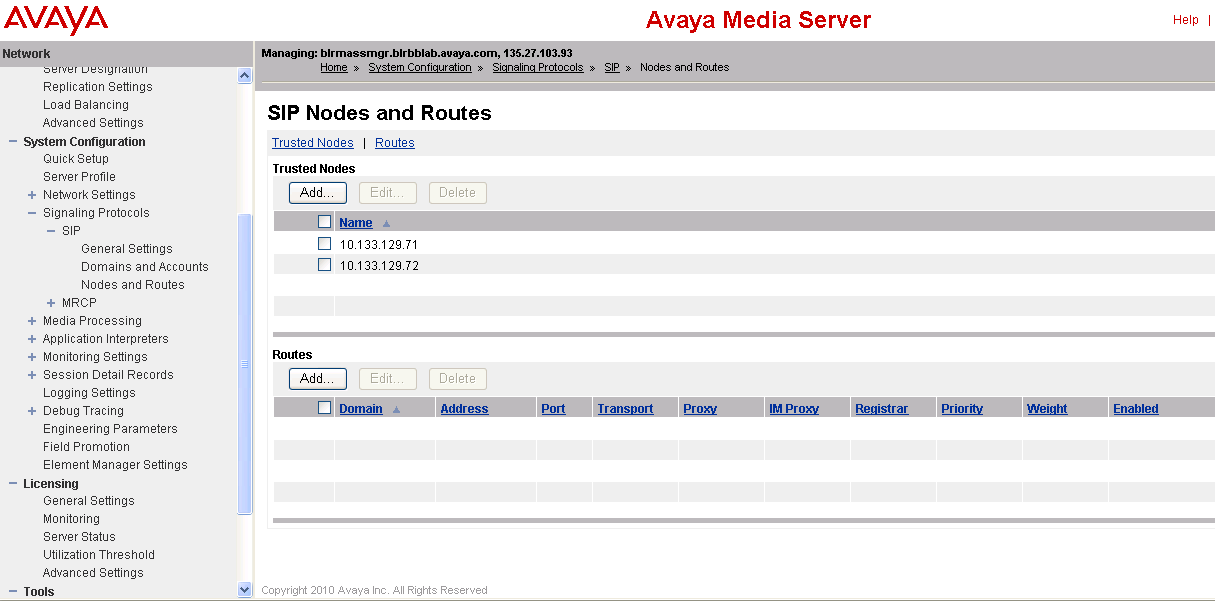Screen dimensions: 1215x601
Task: Open Nodes and Routes in sidebar
Action: tap(133, 285)
